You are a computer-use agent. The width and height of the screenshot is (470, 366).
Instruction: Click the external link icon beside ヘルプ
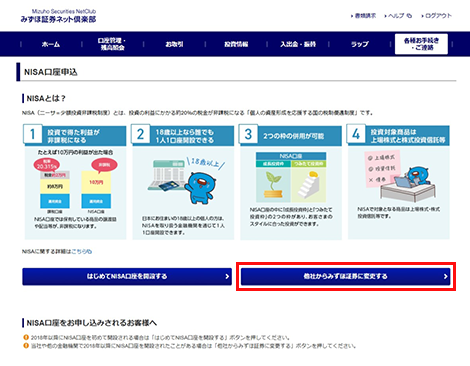[409, 16]
